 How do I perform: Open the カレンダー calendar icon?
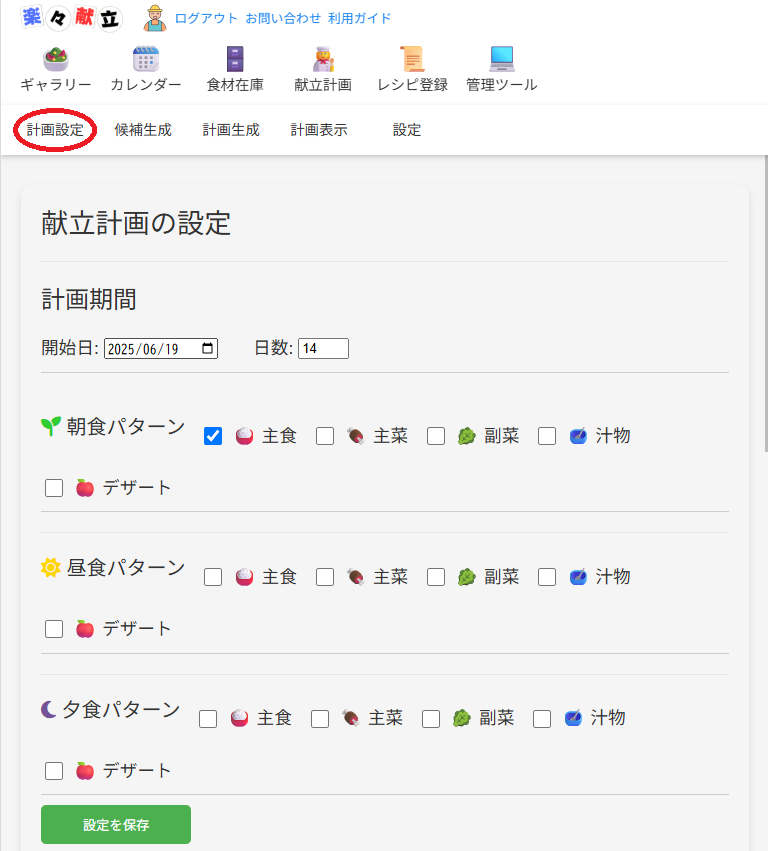coord(145,59)
